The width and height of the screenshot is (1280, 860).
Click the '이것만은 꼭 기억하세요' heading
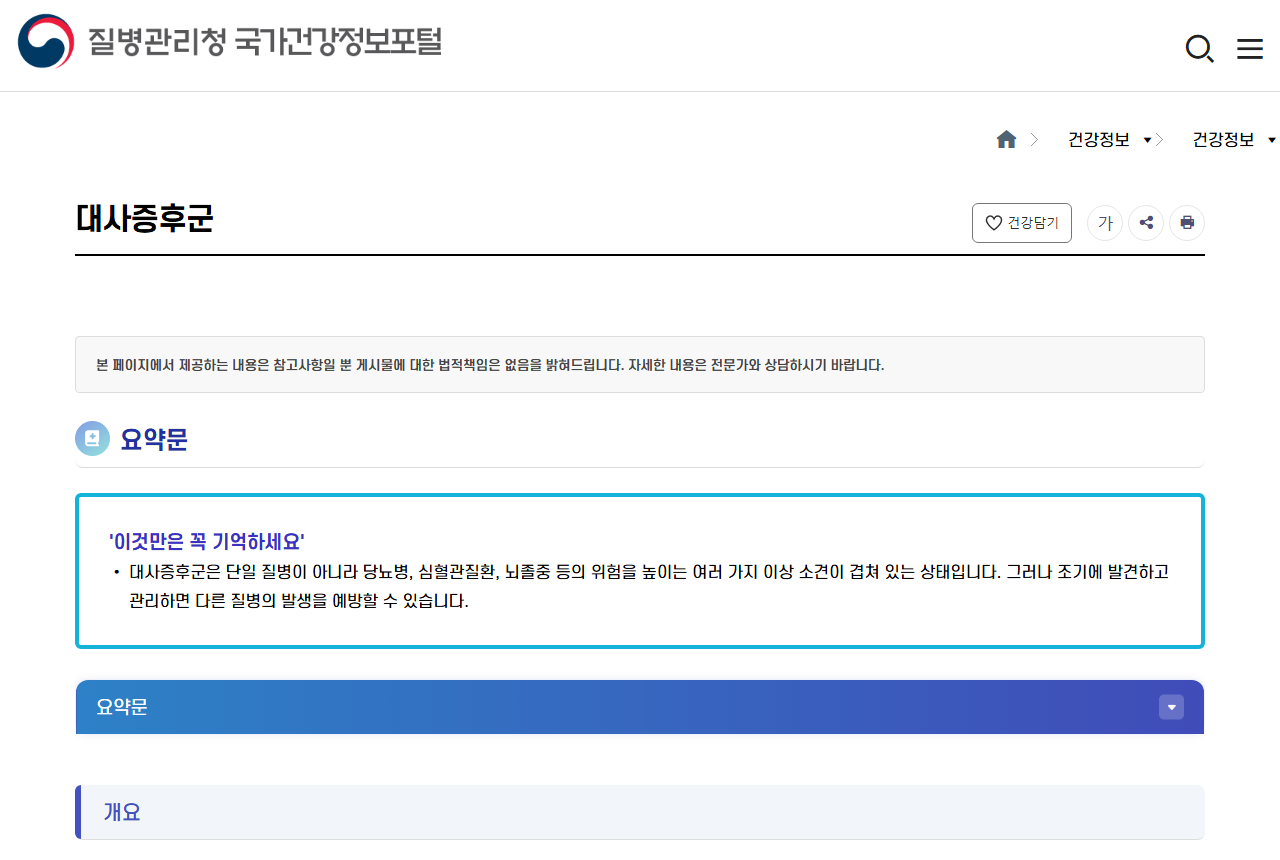pos(207,542)
